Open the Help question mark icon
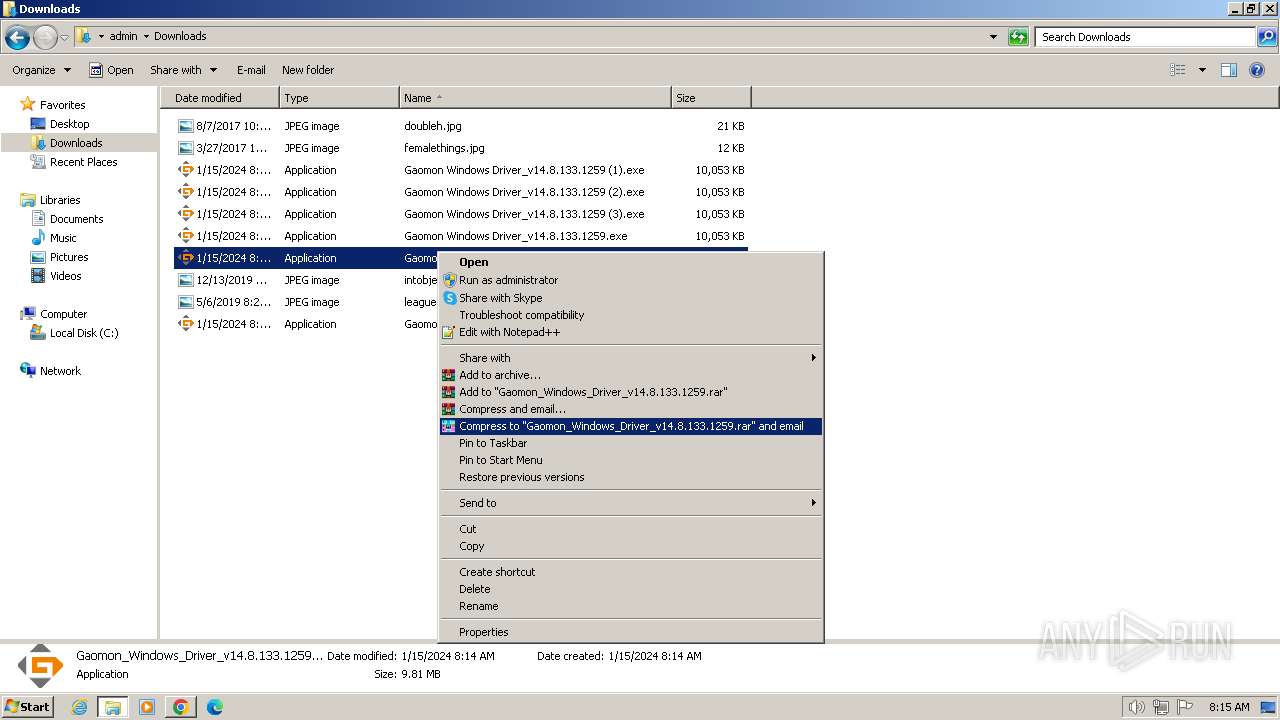The width and height of the screenshot is (1280, 720). 1258,70
